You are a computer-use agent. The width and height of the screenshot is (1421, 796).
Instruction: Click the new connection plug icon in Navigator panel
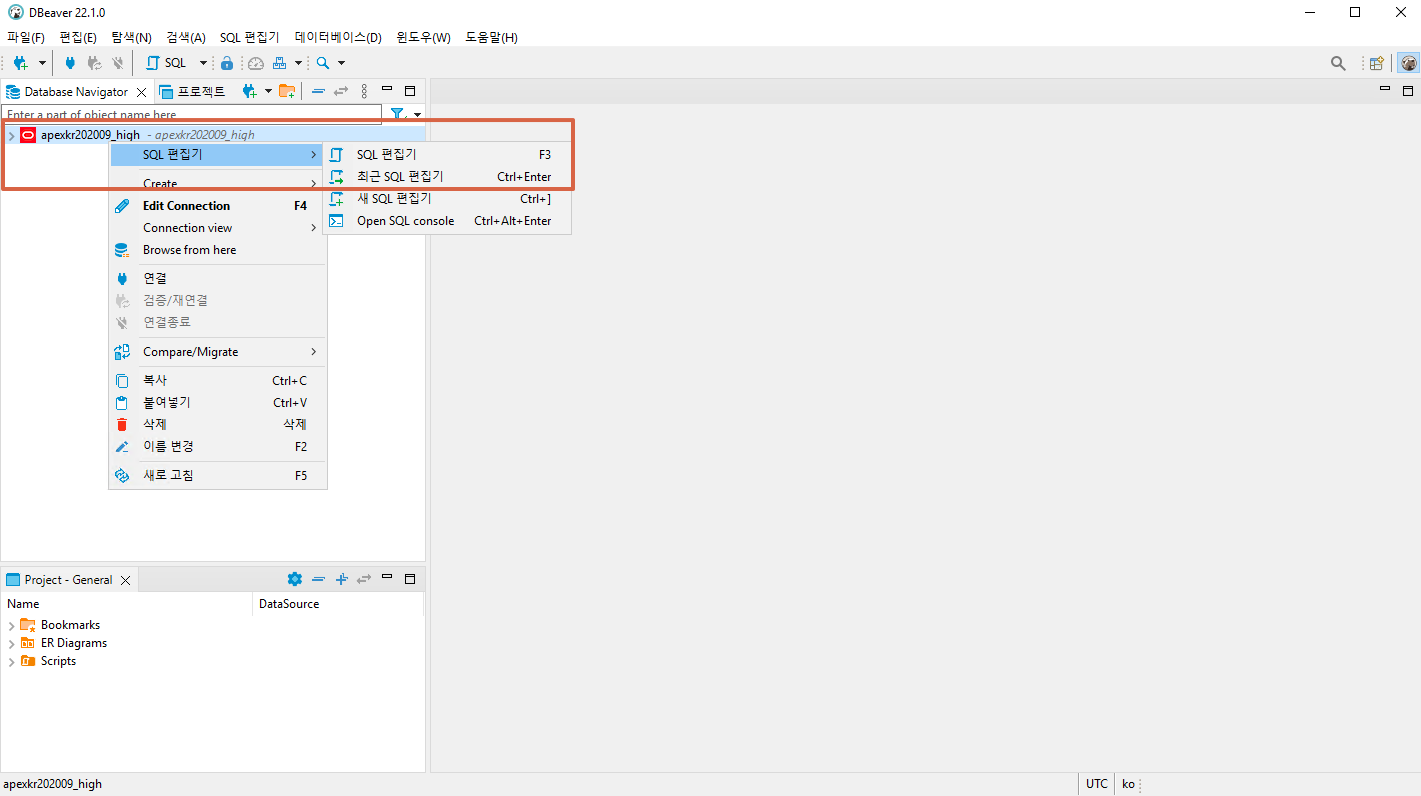(x=250, y=91)
